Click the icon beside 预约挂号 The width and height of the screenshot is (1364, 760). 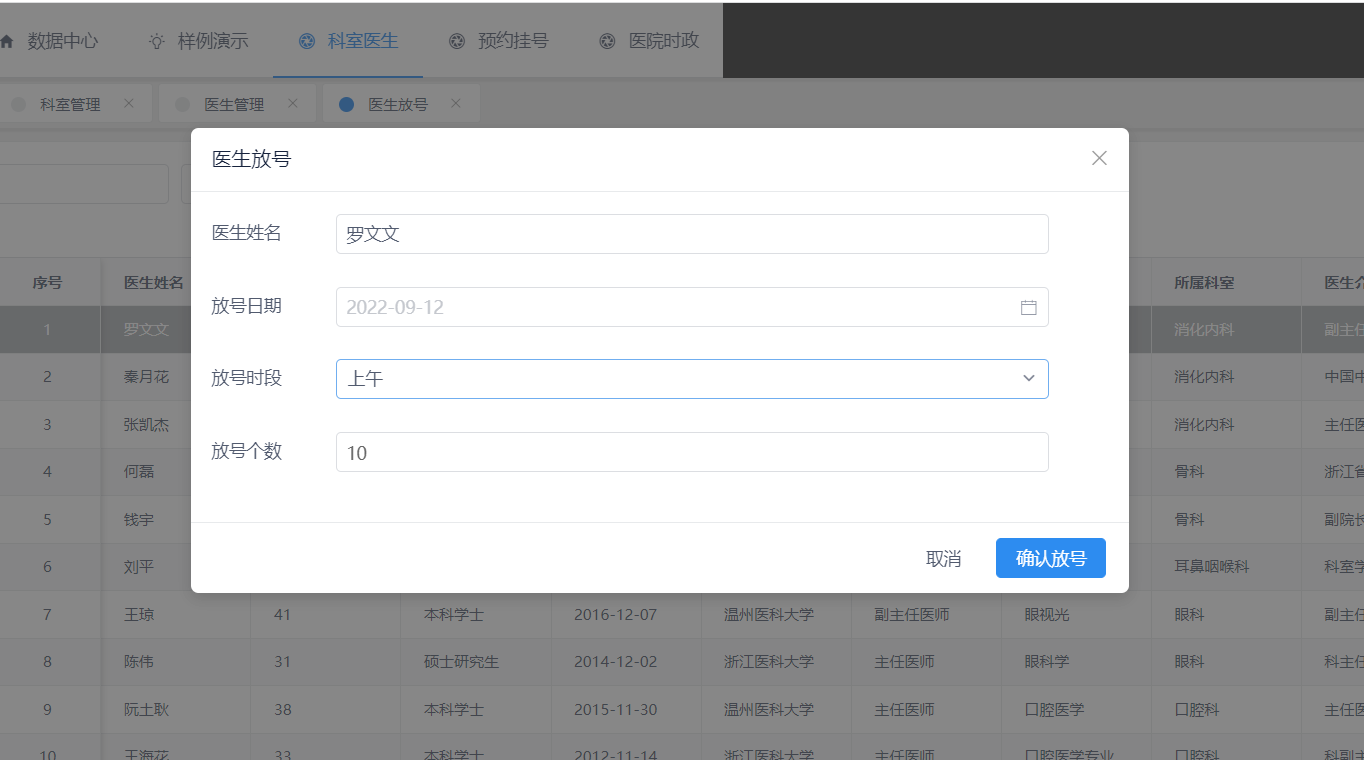click(457, 41)
